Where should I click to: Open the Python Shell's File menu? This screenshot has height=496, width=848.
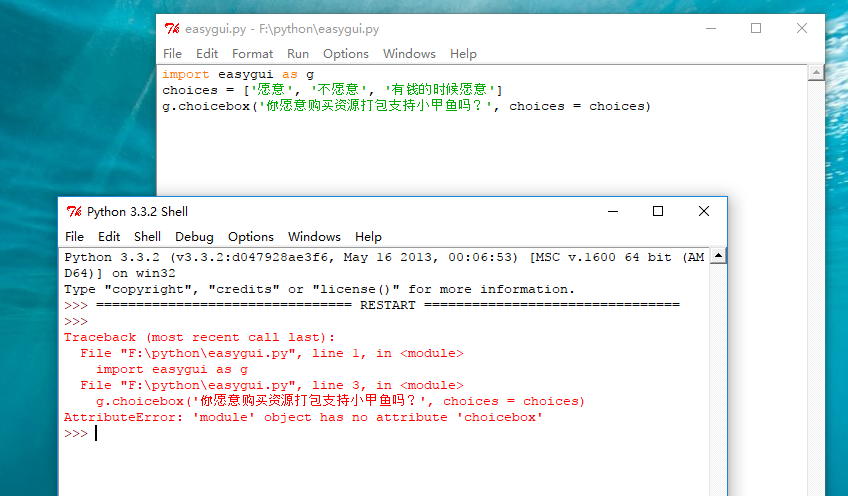click(74, 237)
